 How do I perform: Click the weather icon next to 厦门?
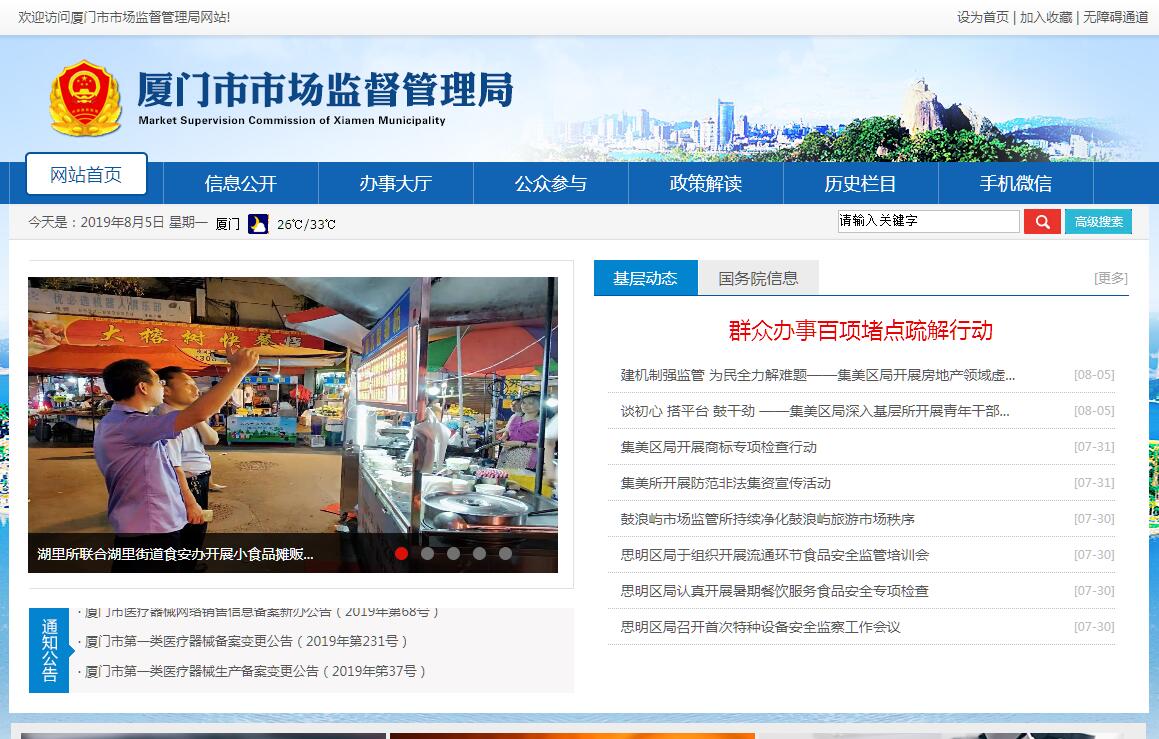[258, 224]
